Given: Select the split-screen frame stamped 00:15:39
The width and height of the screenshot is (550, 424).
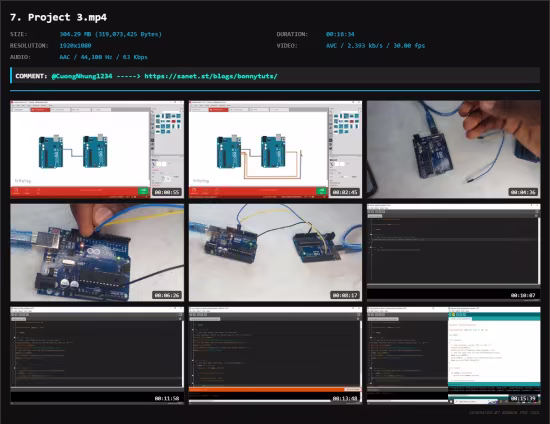Looking at the screenshot, I should [454, 356].
